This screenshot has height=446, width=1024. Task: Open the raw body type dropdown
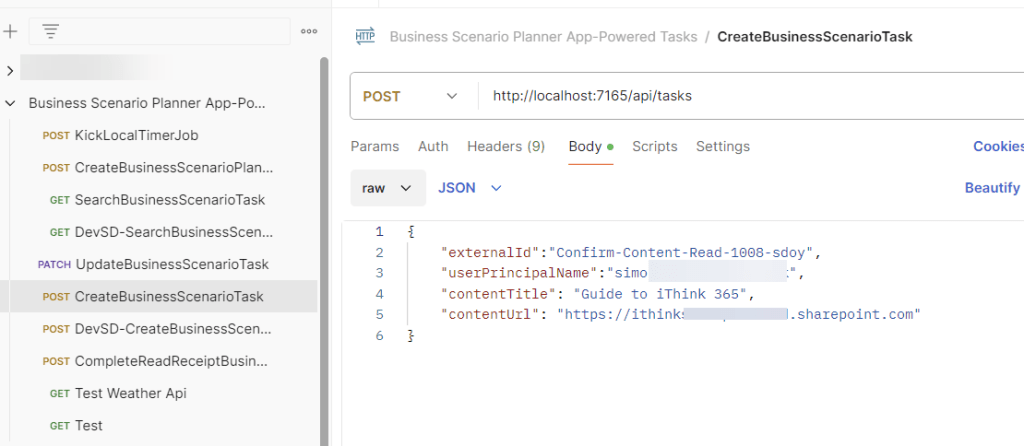click(388, 188)
